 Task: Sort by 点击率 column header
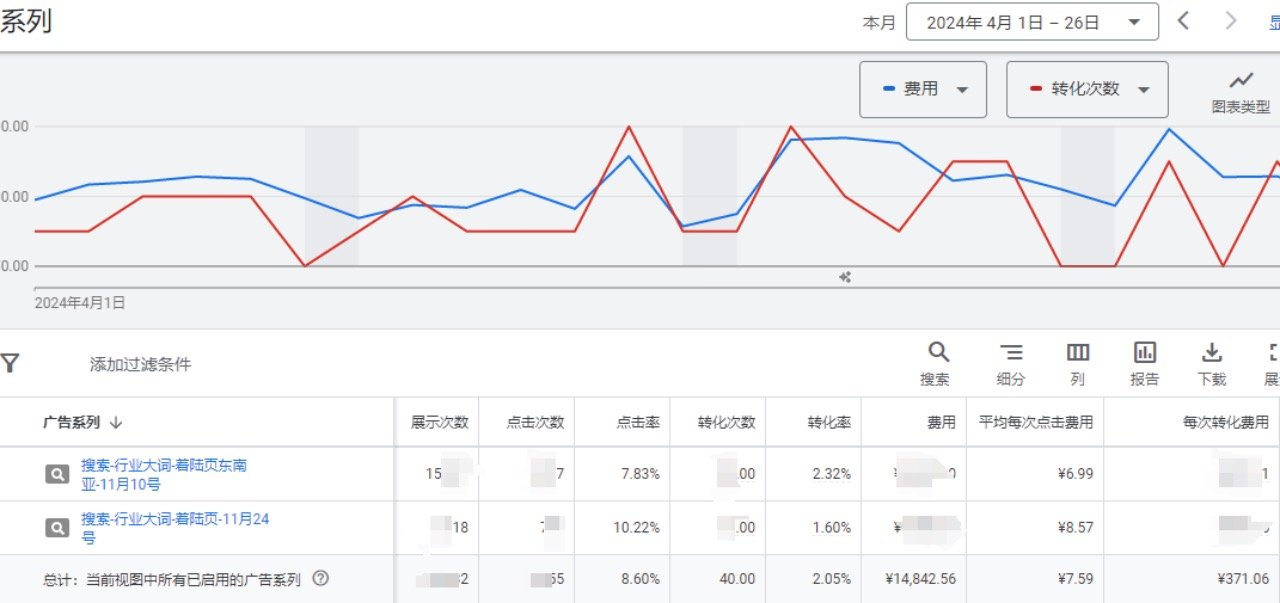[638, 422]
